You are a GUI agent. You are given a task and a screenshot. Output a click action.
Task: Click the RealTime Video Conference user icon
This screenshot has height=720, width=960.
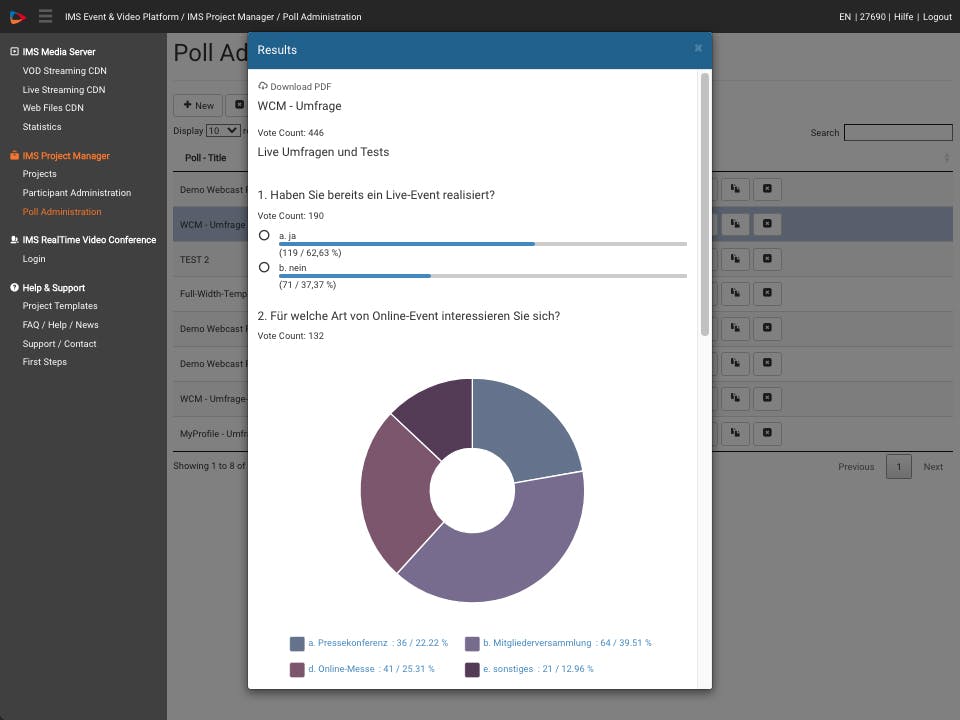tap(14, 239)
